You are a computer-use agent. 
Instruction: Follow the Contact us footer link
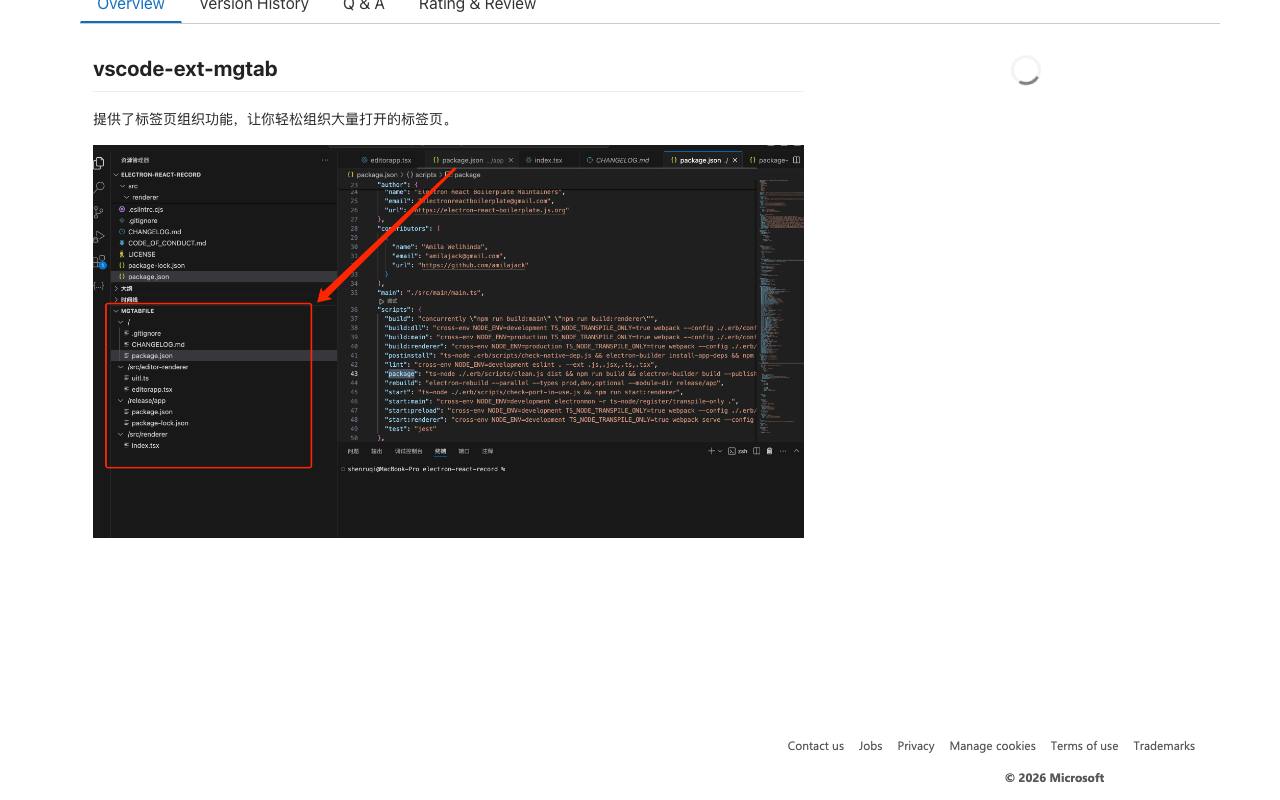(816, 746)
